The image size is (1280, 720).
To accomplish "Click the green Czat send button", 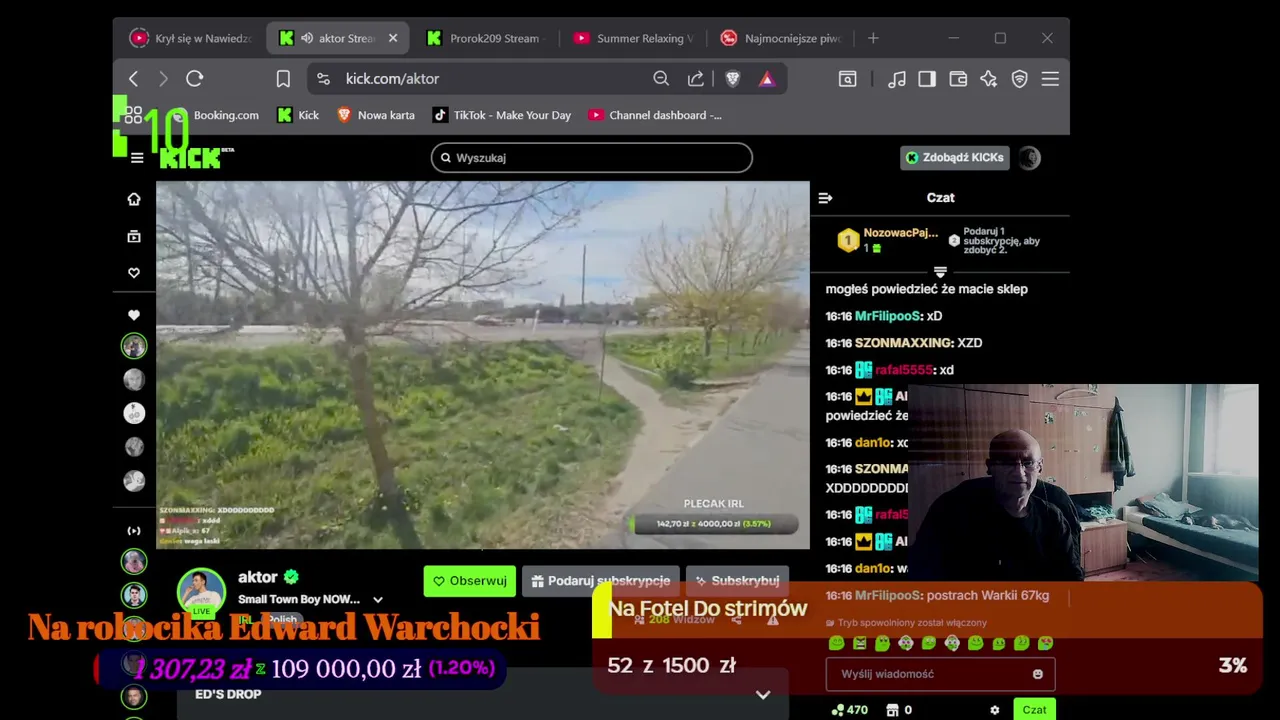I will [x=1034, y=710].
